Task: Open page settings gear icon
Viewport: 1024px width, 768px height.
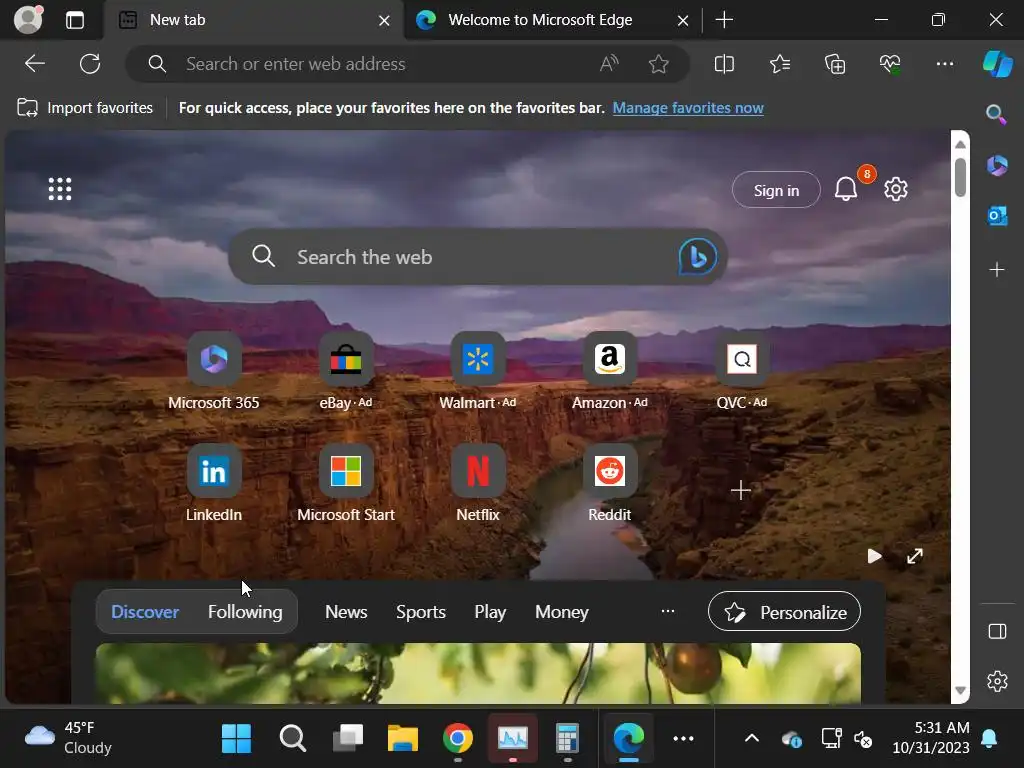Action: click(896, 189)
